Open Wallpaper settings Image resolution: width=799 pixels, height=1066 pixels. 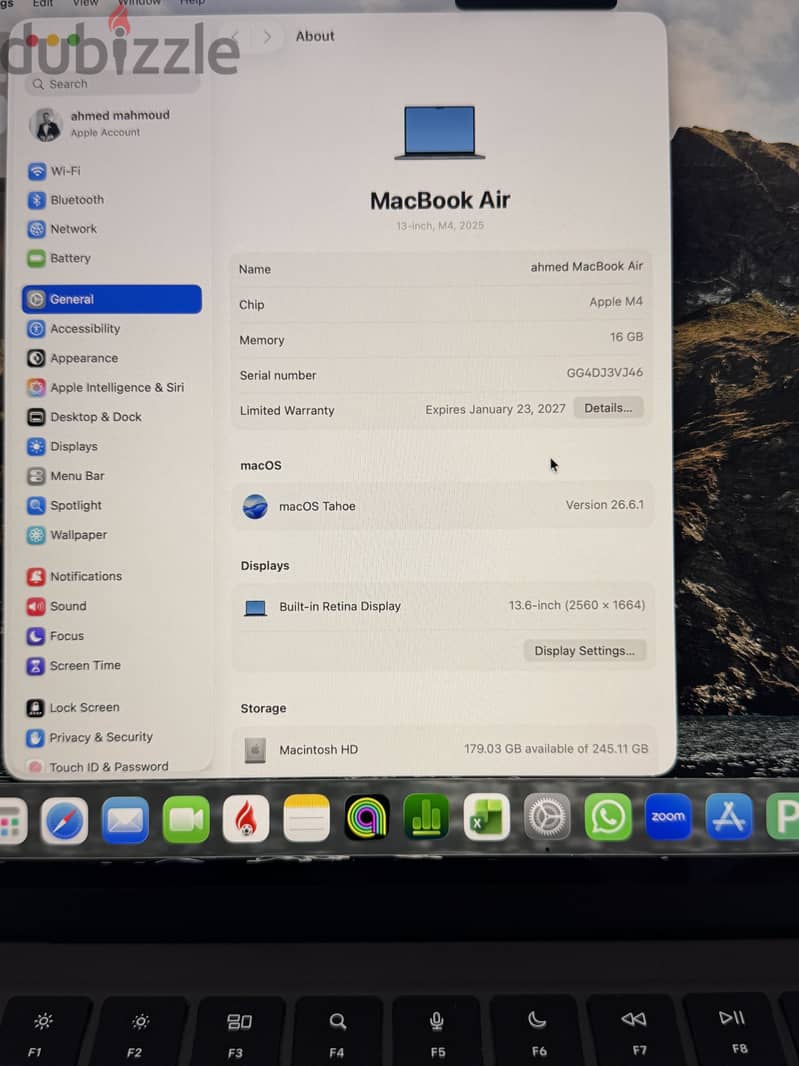67,535
